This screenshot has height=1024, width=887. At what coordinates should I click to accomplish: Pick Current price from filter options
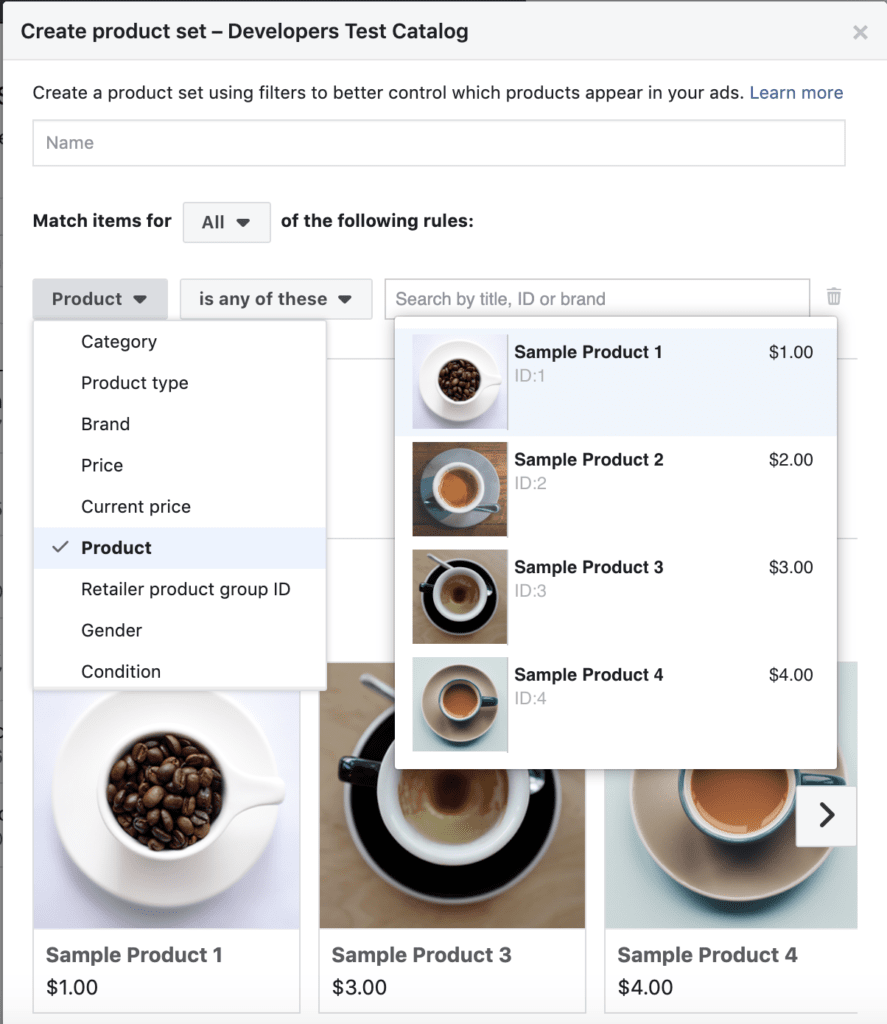(136, 507)
